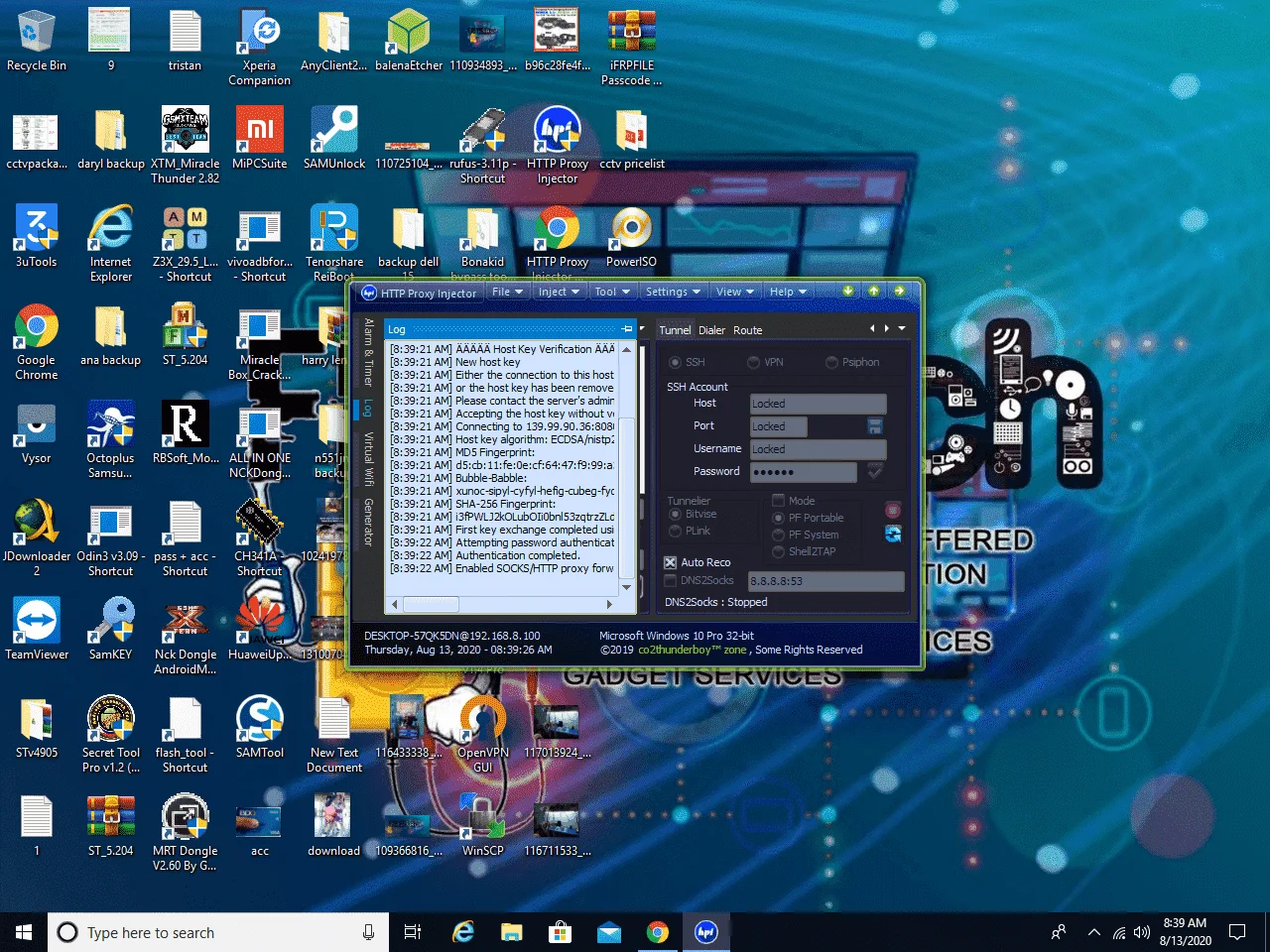This screenshot has height=952, width=1270.
Task: Select the PowerISO desktop icon
Action: point(632,237)
